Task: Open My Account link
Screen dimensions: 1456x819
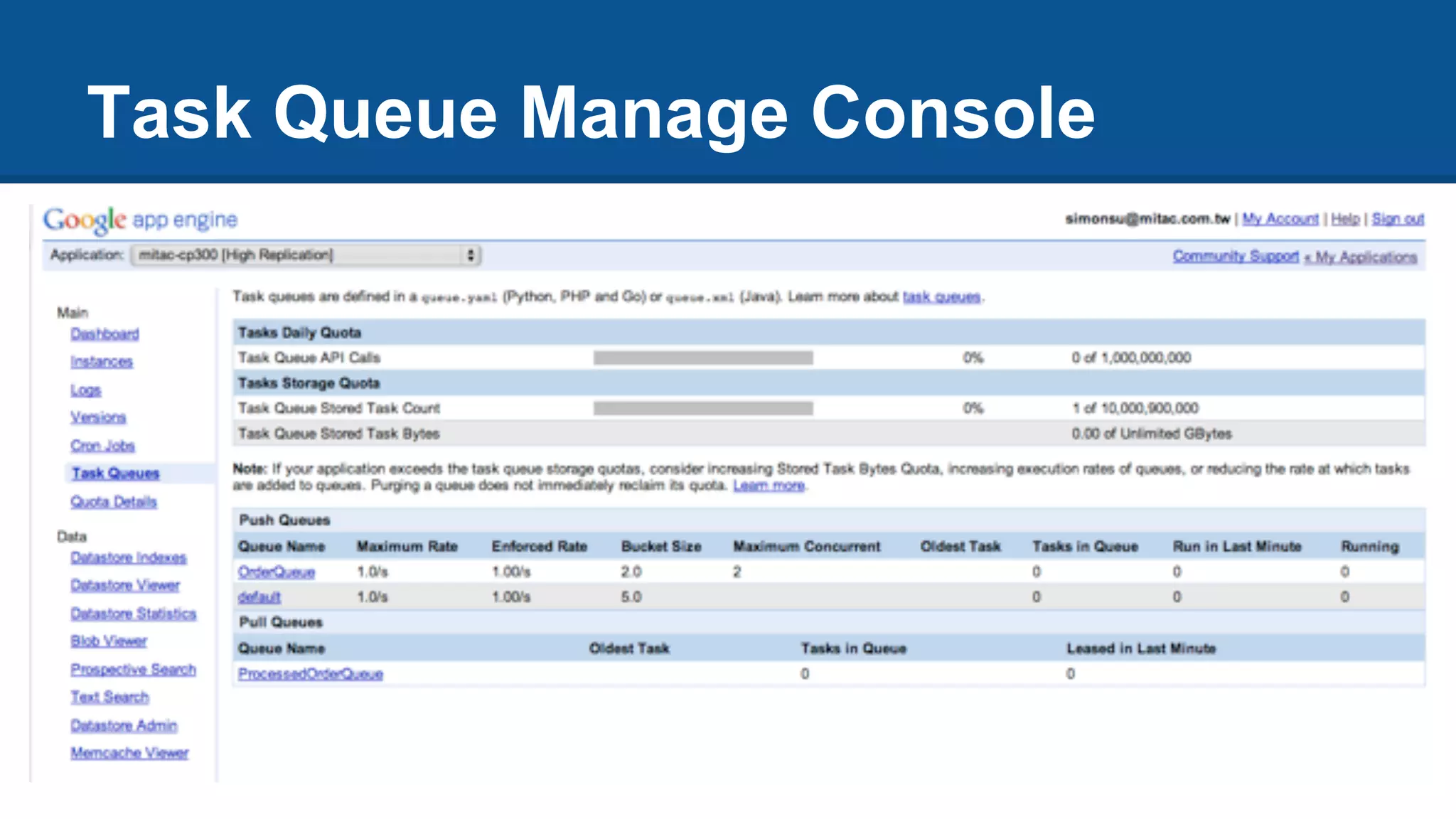Action: pyautogui.click(x=1280, y=219)
